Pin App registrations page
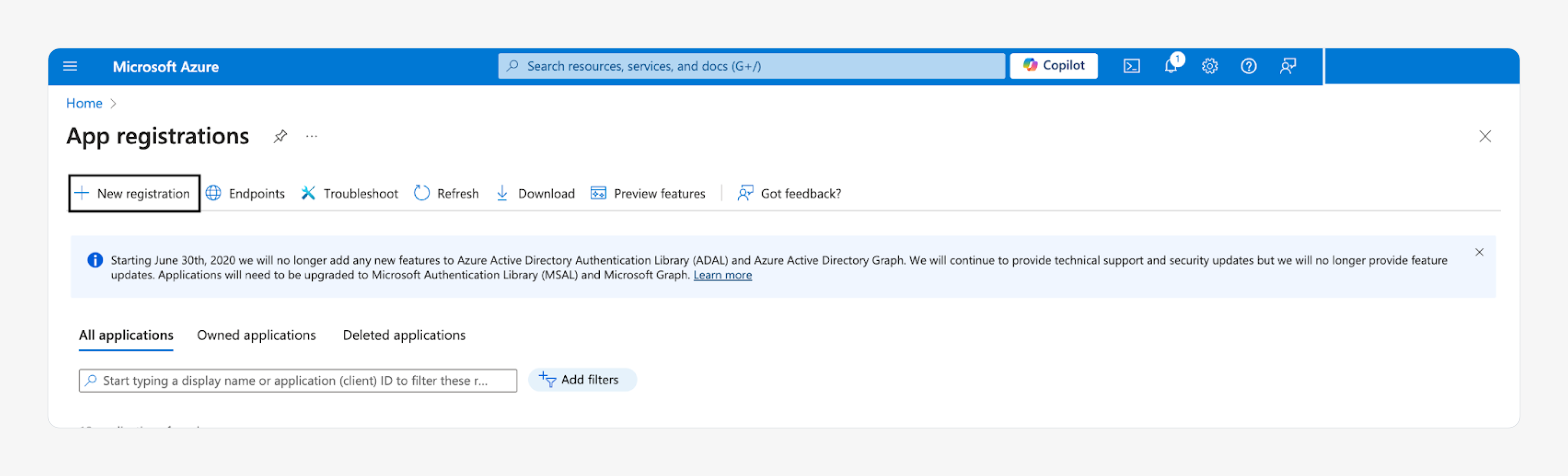Screen dimensions: 1568x476 click(280, 136)
